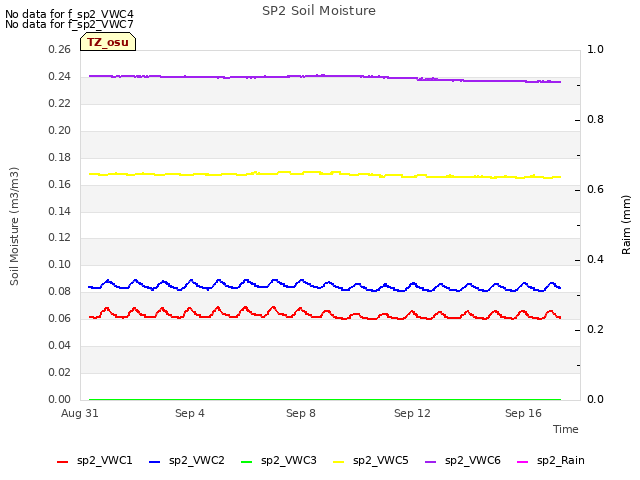Viewport: 640px width, 480px height.
Task: Click the Sep 8 x-axis tick label
Action: click(x=301, y=413)
